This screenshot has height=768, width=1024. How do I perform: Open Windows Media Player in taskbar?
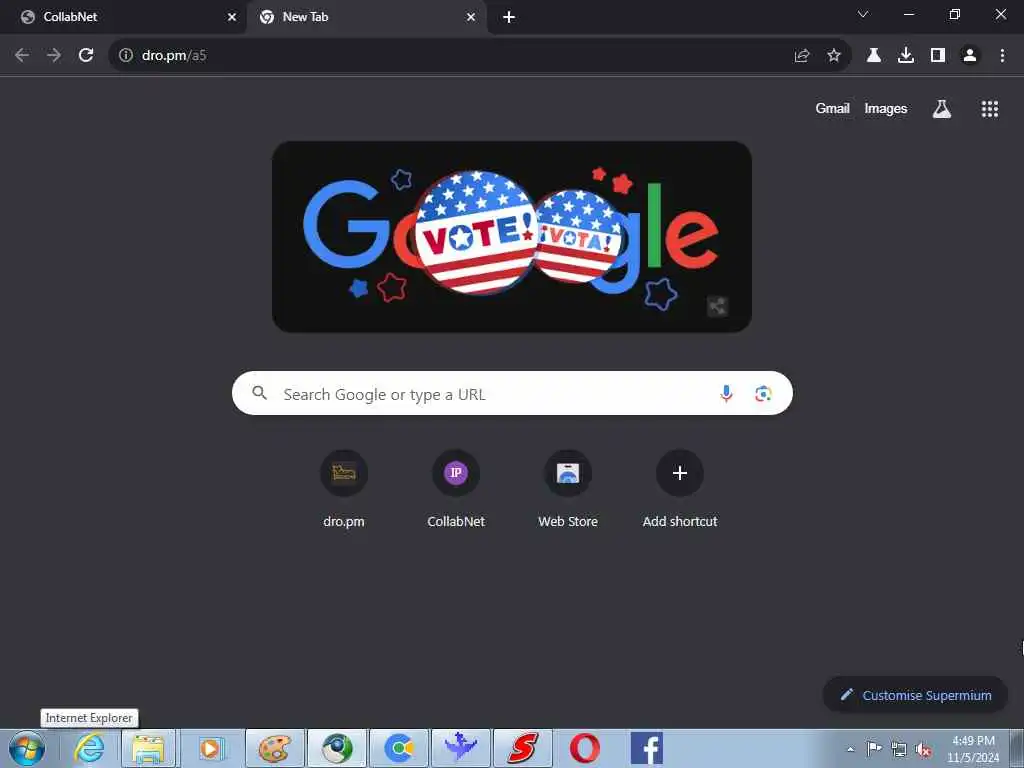point(211,748)
